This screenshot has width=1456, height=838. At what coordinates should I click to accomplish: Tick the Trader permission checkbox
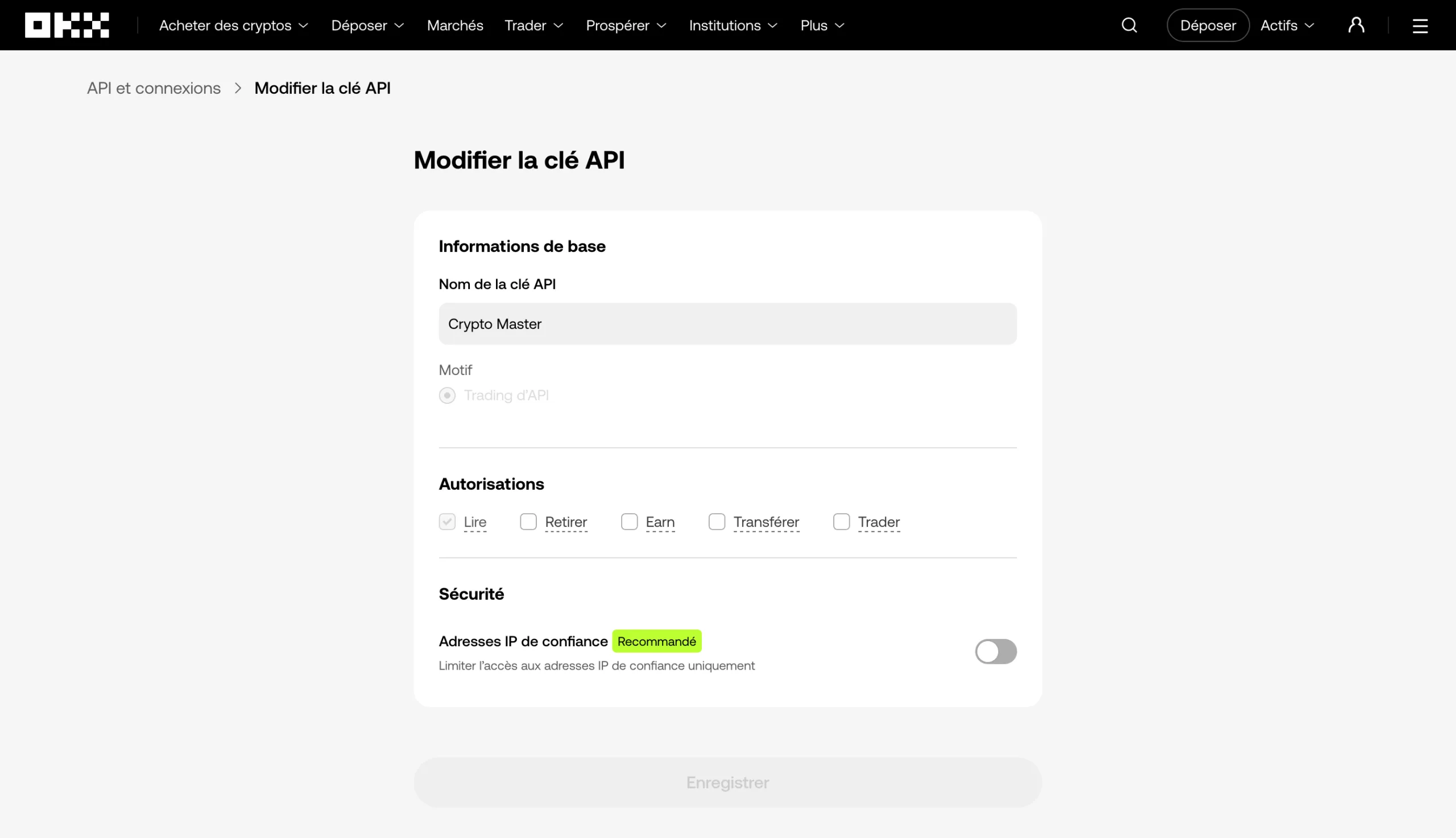pos(842,522)
